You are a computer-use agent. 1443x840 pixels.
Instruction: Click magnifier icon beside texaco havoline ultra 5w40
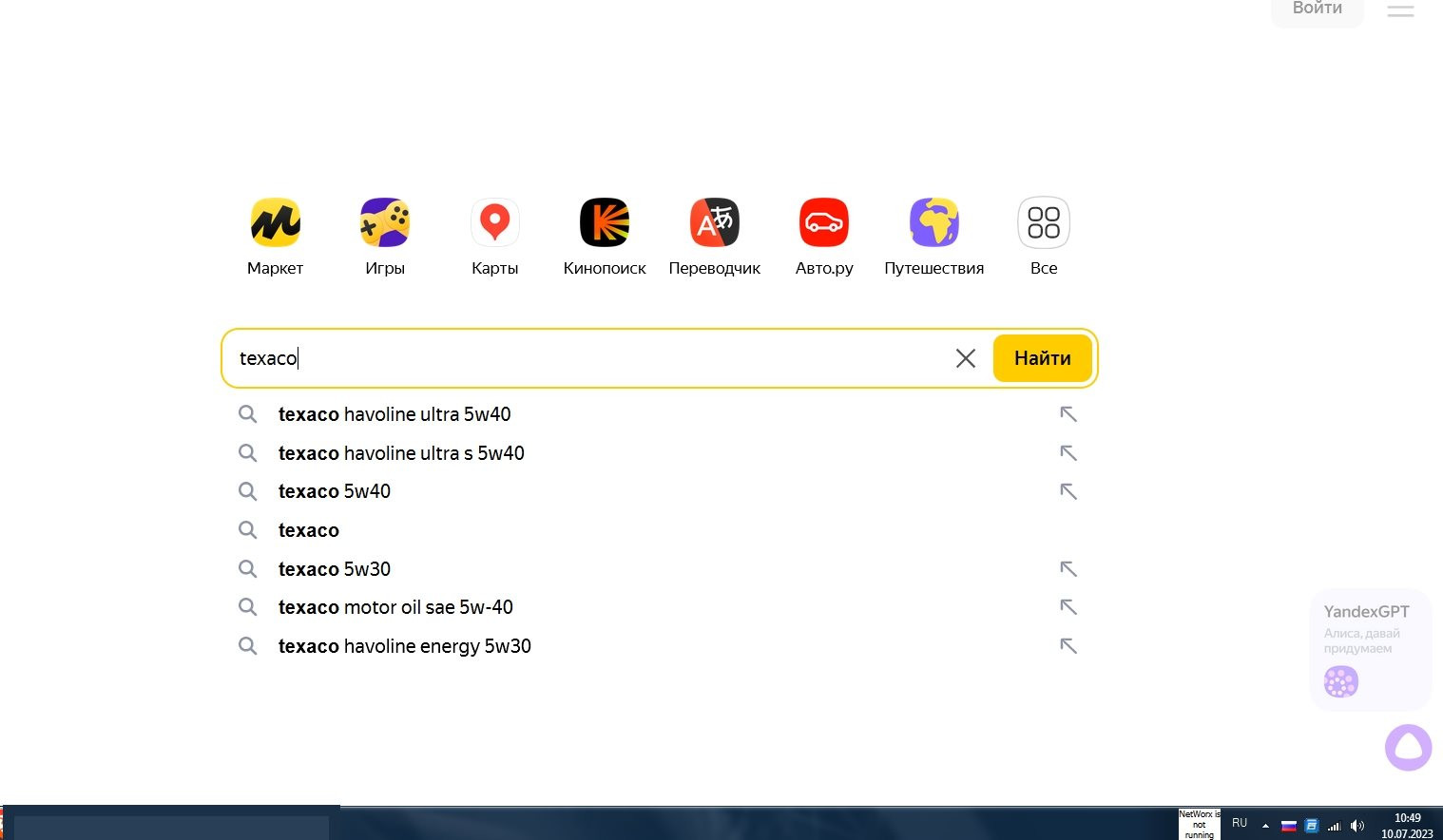247,414
